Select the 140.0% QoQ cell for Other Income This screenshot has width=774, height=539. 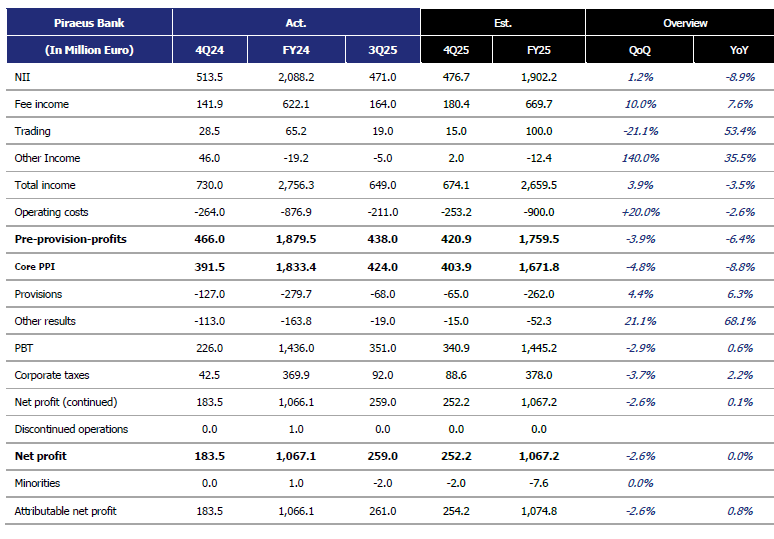pyautogui.click(x=640, y=158)
